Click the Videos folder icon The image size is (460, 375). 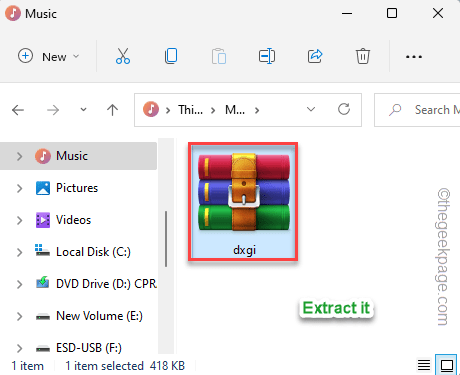click(43, 220)
